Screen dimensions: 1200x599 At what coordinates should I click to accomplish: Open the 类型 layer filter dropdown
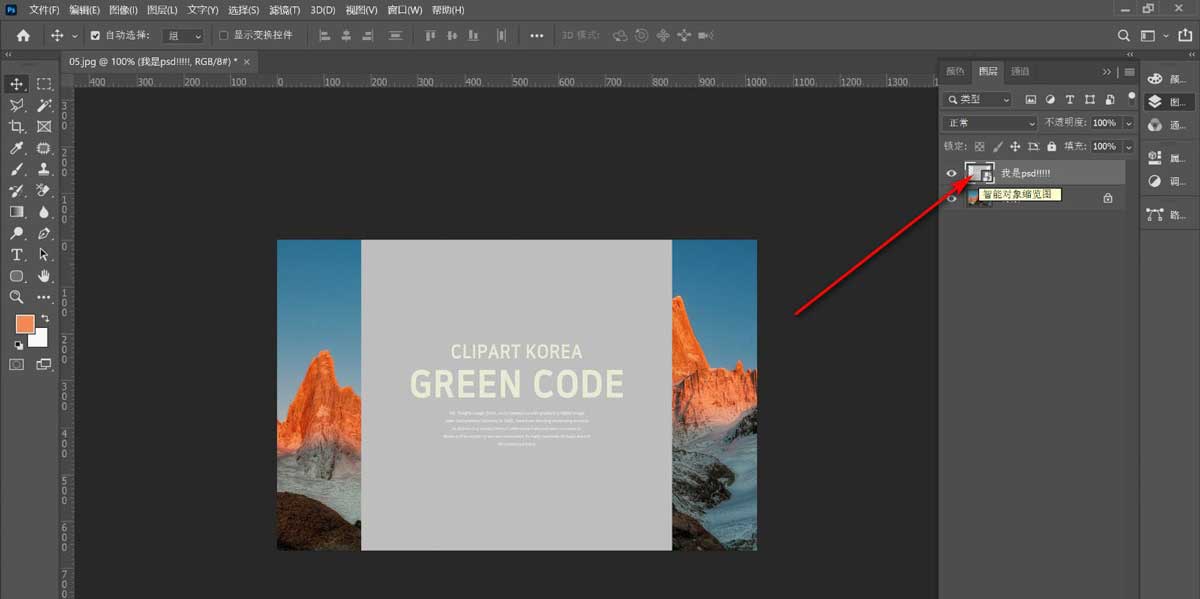coord(978,100)
